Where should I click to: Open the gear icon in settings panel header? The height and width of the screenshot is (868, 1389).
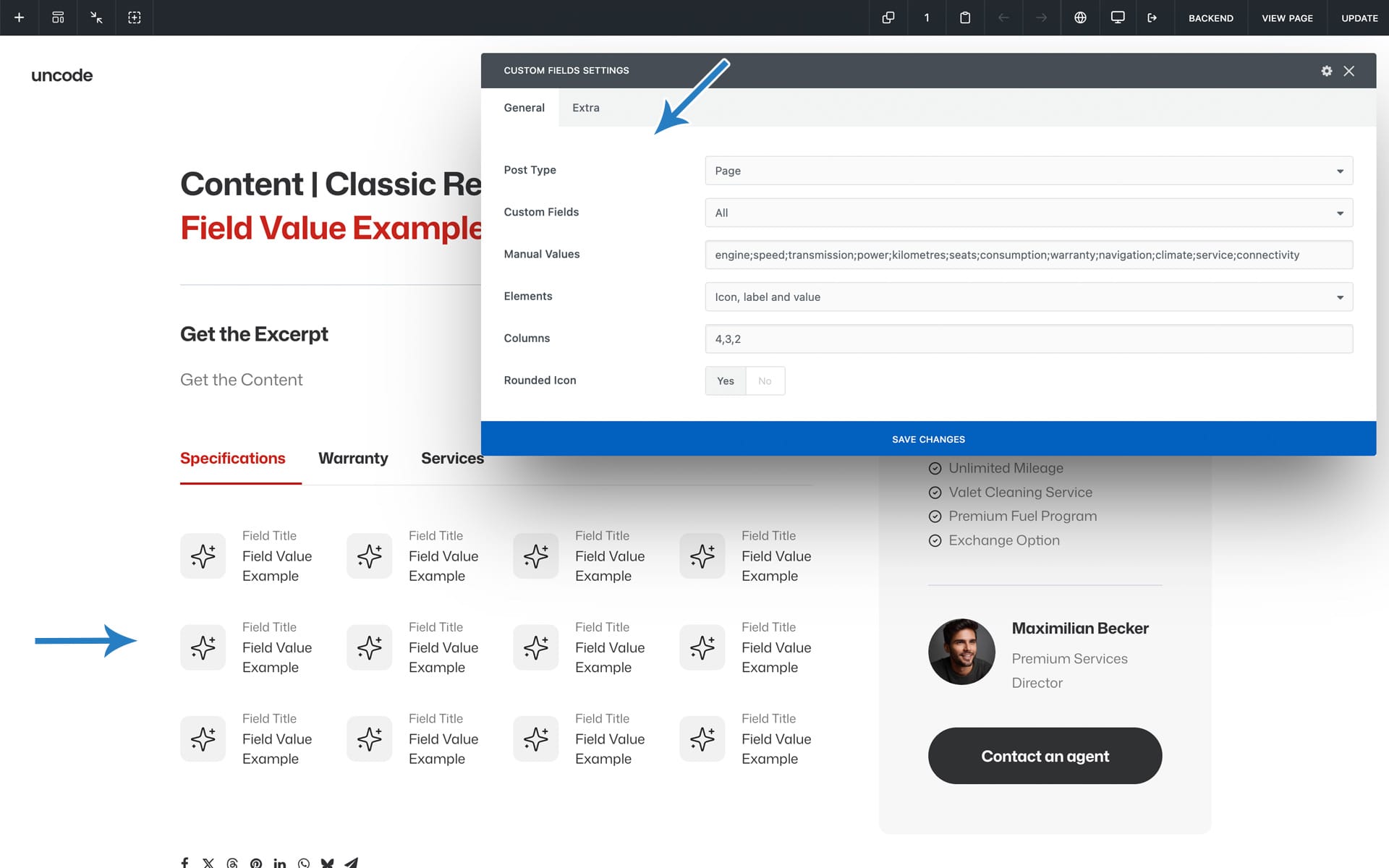coord(1327,71)
